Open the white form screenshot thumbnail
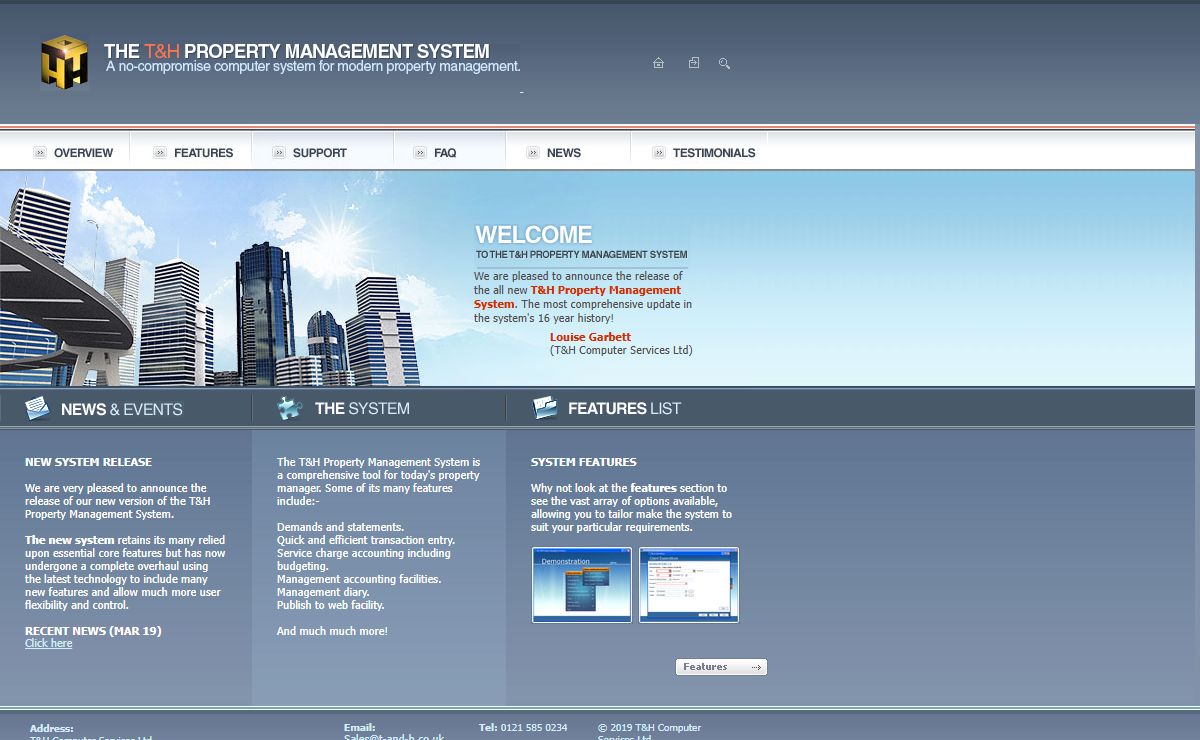Screen dimensions: 1200x740 point(689,585)
